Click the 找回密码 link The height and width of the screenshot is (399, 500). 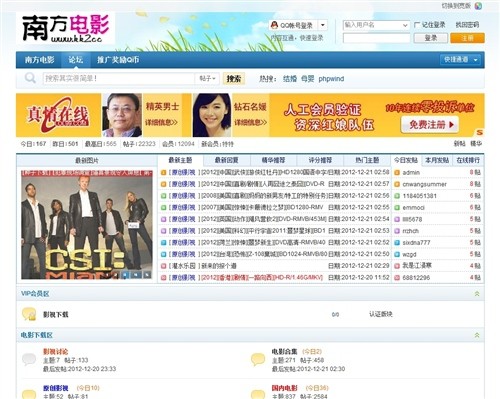point(467,25)
